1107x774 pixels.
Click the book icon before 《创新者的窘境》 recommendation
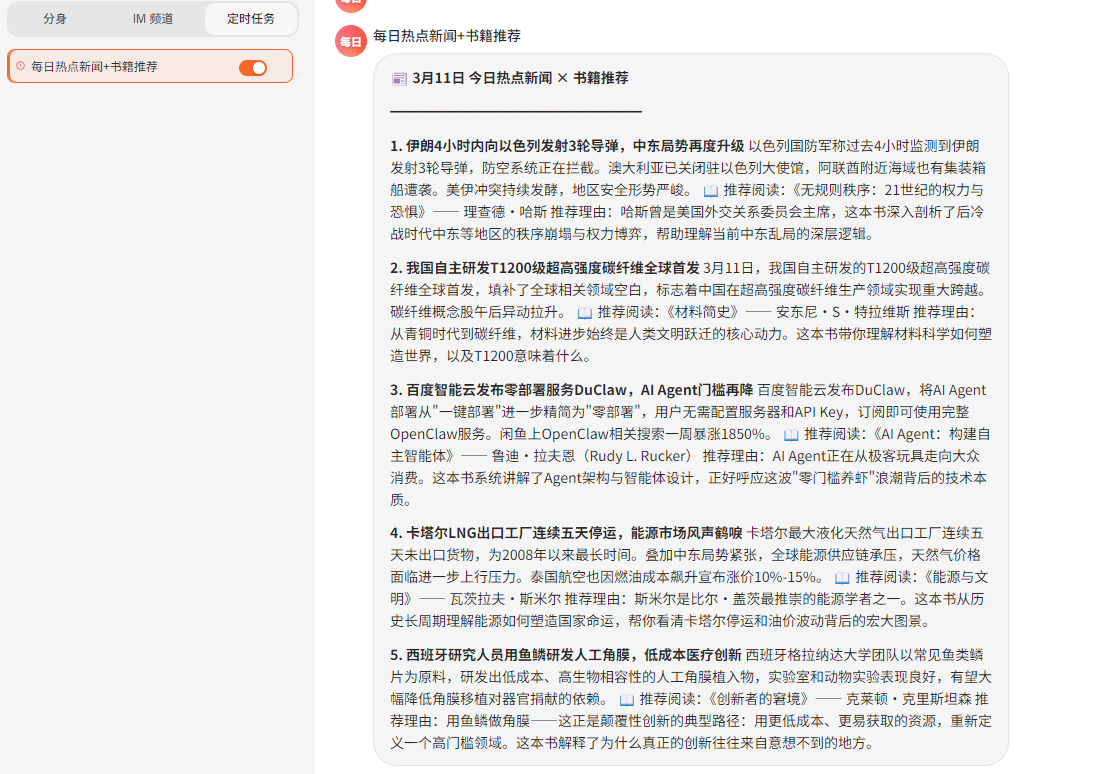627,700
